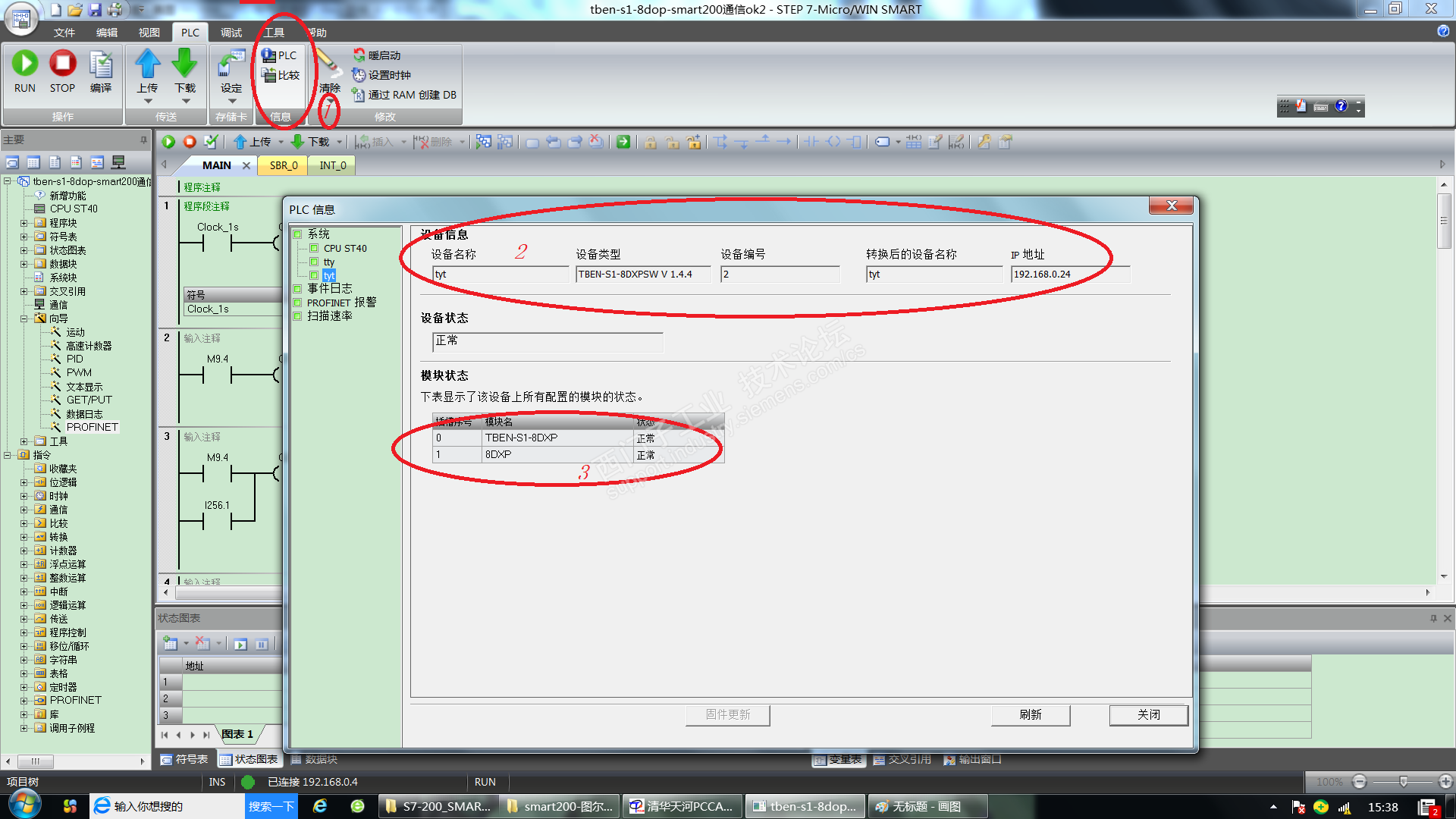This screenshot has height=819, width=1456.
Task: Click Compare (比较) icon in ribbon
Action: (x=269, y=75)
